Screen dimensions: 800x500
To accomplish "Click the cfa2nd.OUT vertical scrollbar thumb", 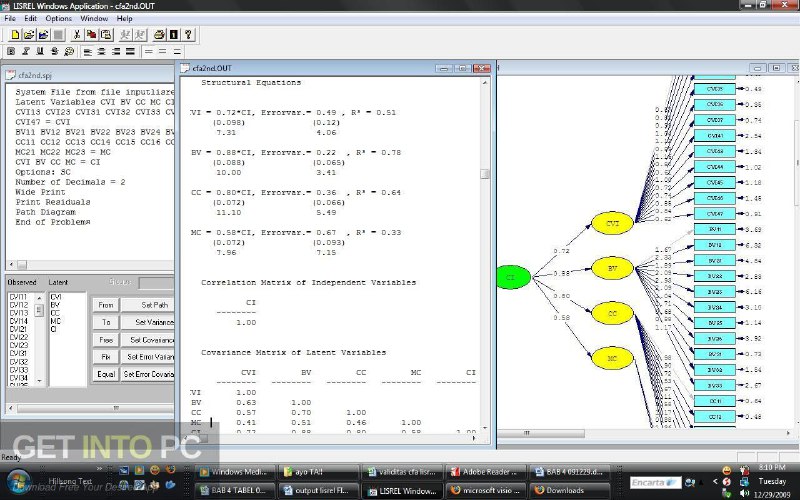I will click(485, 174).
